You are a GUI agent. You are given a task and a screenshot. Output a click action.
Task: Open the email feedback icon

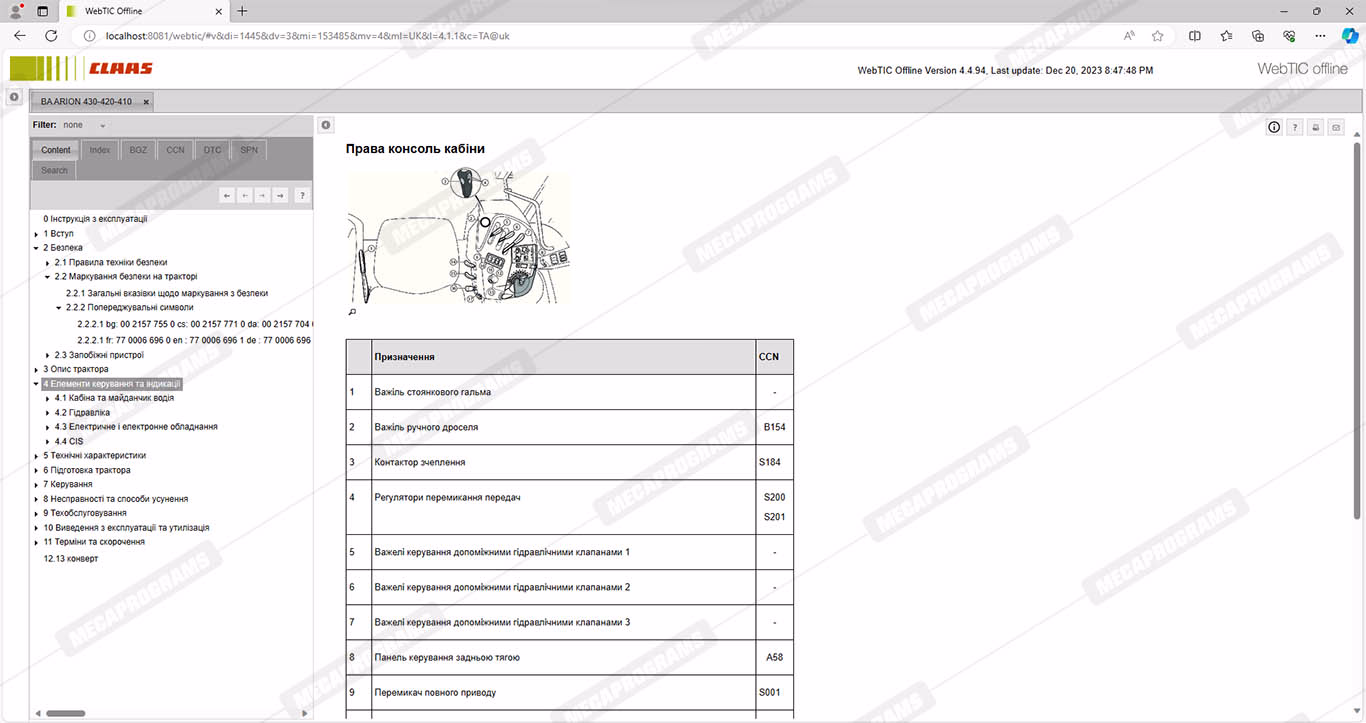point(1336,127)
